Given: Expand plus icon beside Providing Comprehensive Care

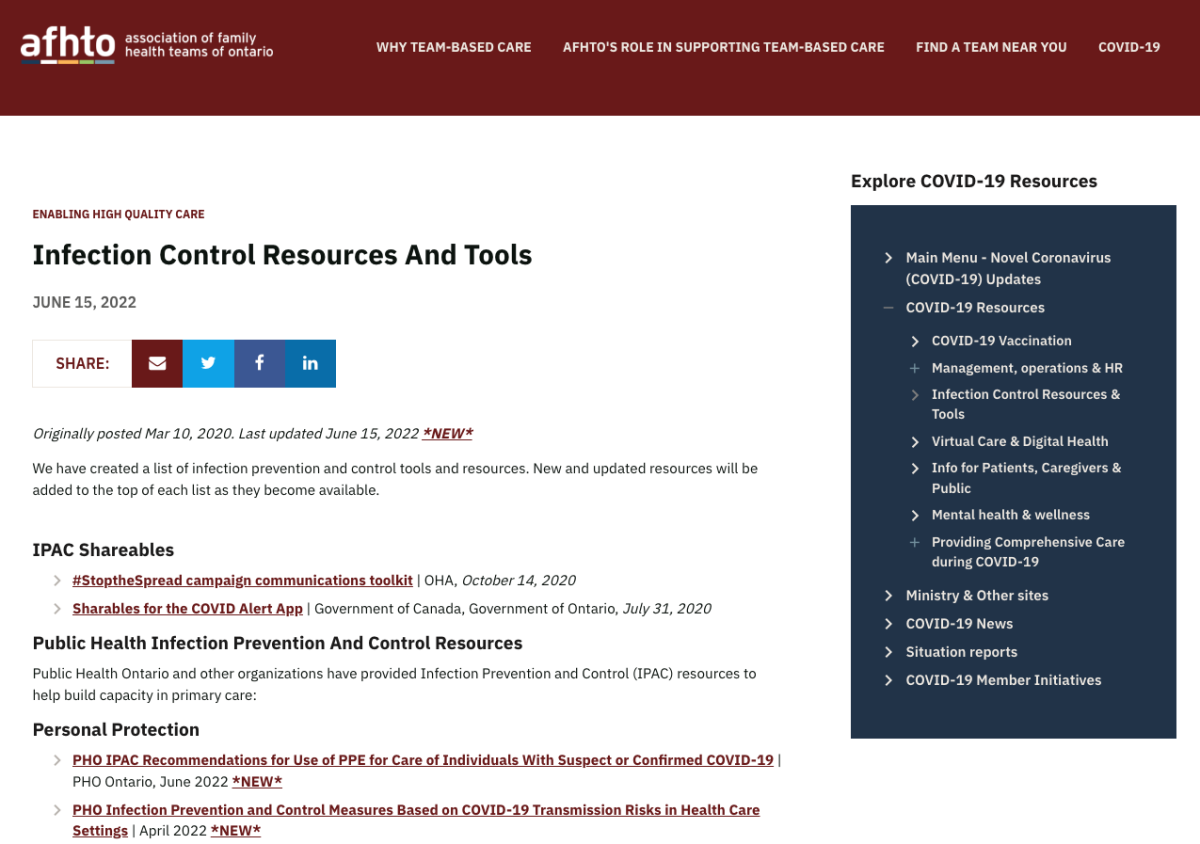Looking at the screenshot, I should (914, 542).
